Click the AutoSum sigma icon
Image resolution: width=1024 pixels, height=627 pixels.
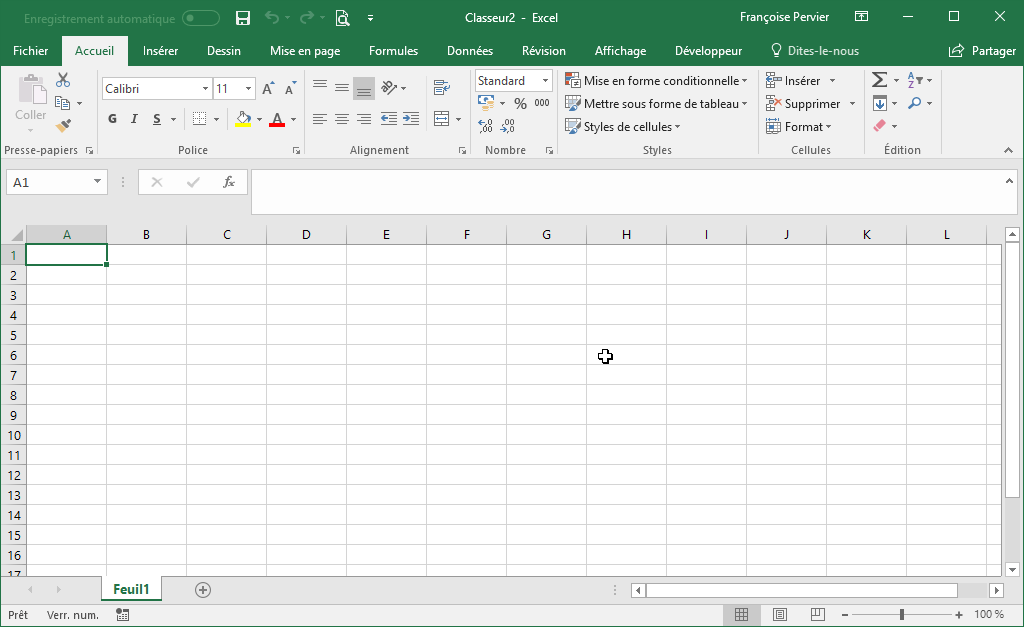tap(879, 80)
